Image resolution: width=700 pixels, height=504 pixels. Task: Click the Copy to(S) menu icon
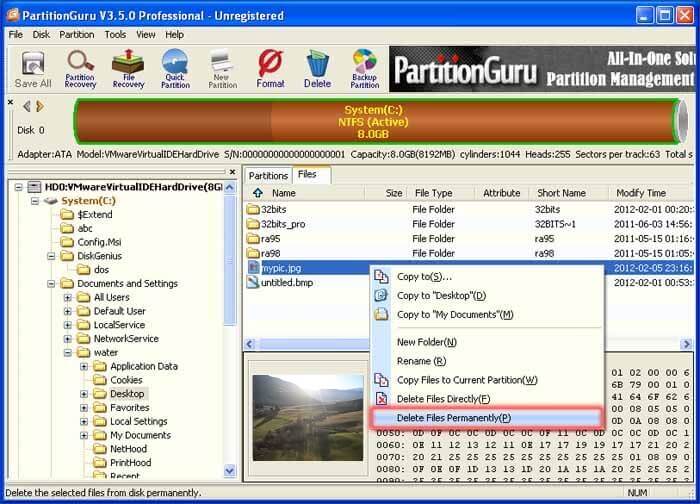[381, 276]
